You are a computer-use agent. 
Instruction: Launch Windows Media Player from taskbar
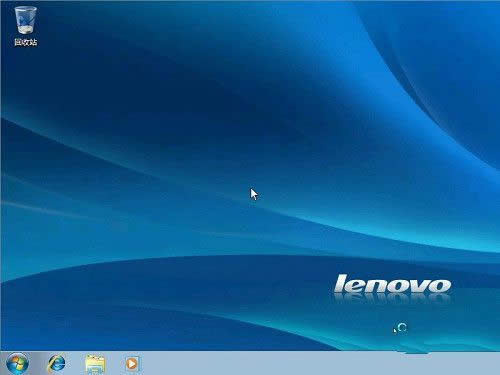(132, 363)
